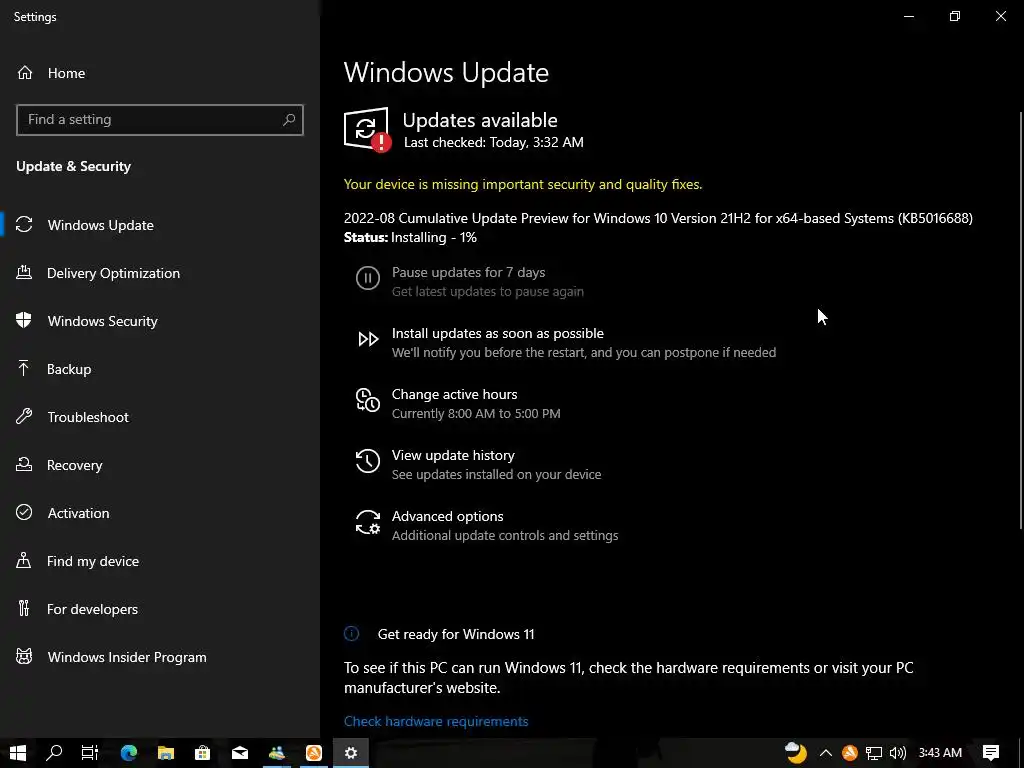Open Task View from the taskbar
This screenshot has height=768, width=1024.
(89, 753)
